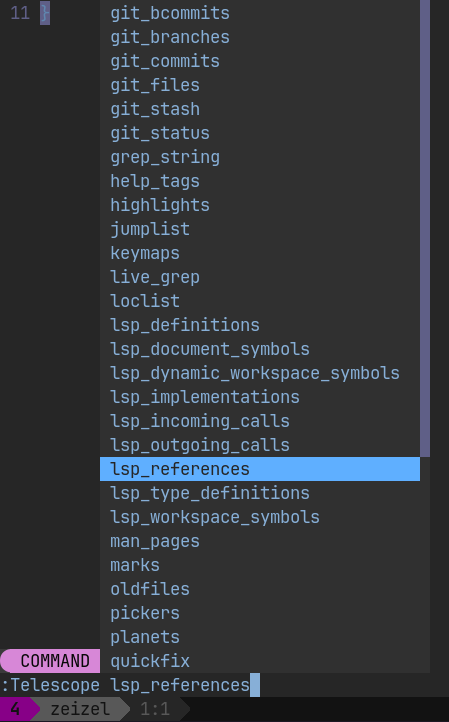Click the completion menu scrollbar thumb
The height and width of the screenshot is (722, 449).
click(x=425, y=228)
